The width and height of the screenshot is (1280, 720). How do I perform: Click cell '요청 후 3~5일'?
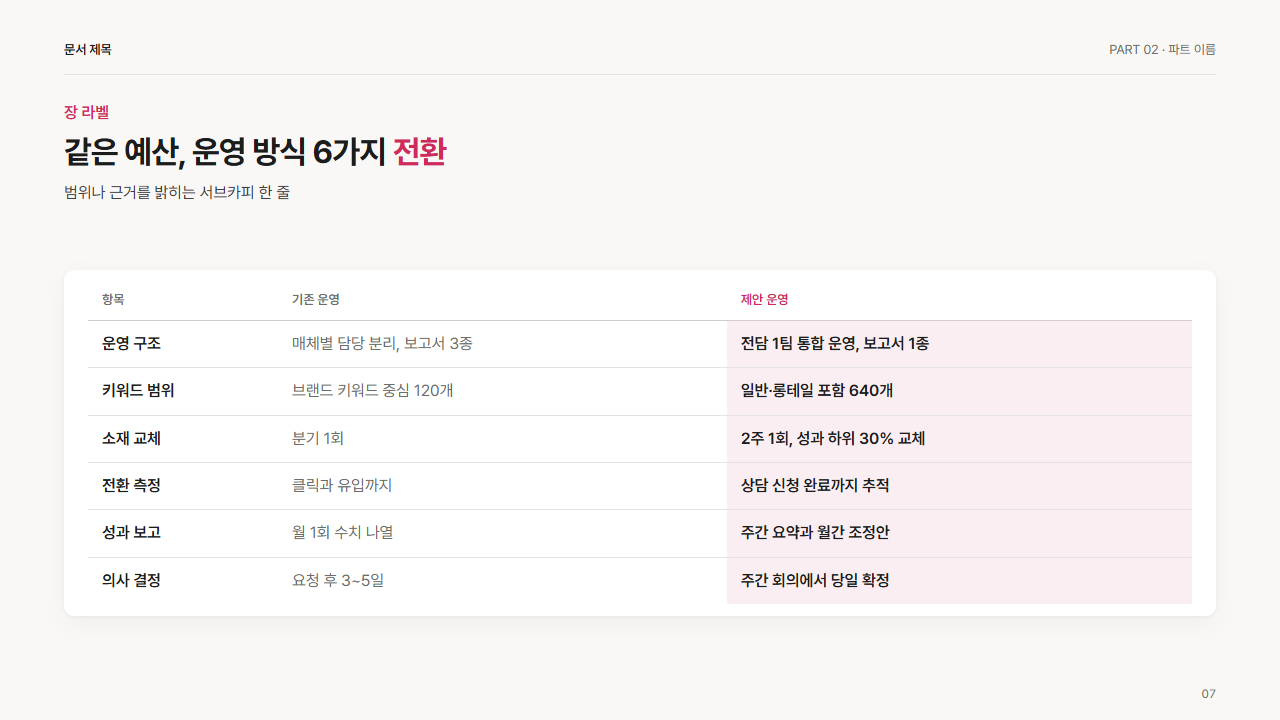pyautogui.click(x=338, y=580)
